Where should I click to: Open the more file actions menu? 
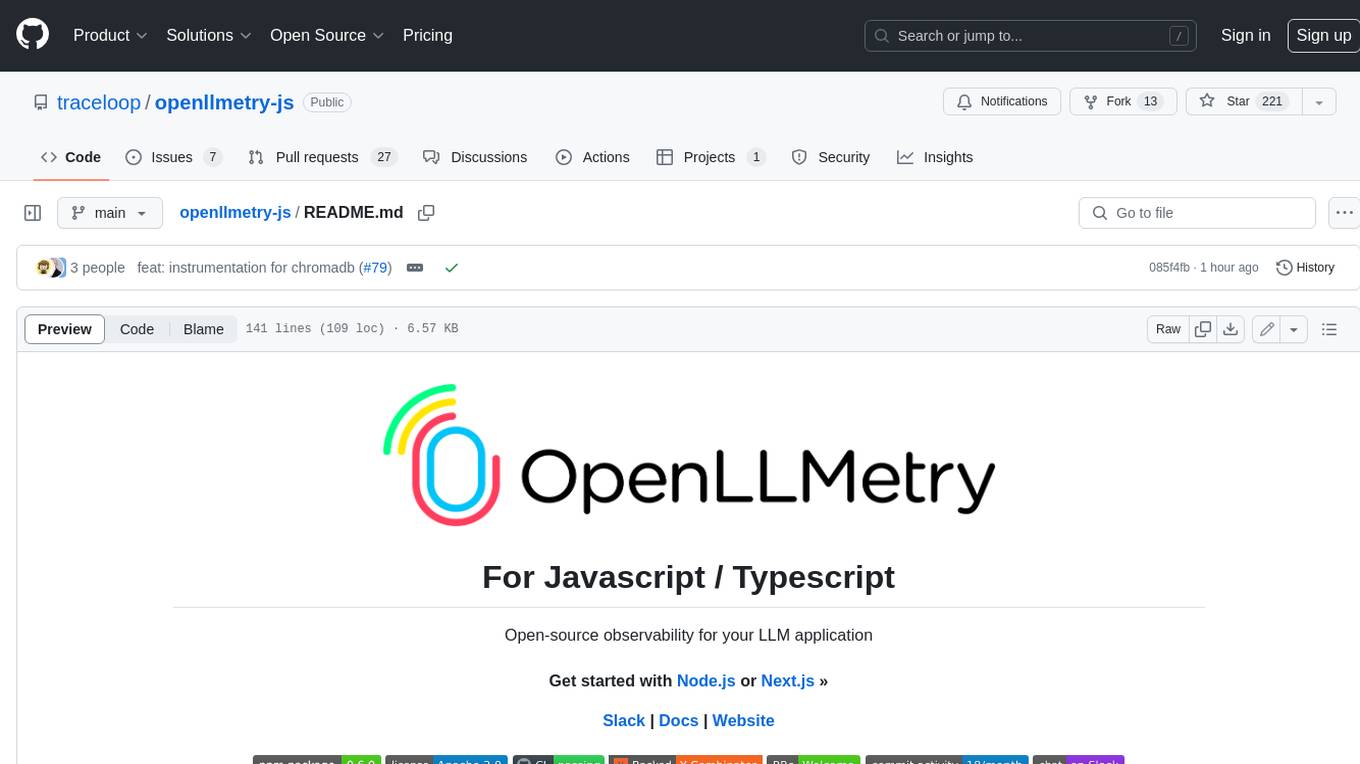(x=1344, y=213)
